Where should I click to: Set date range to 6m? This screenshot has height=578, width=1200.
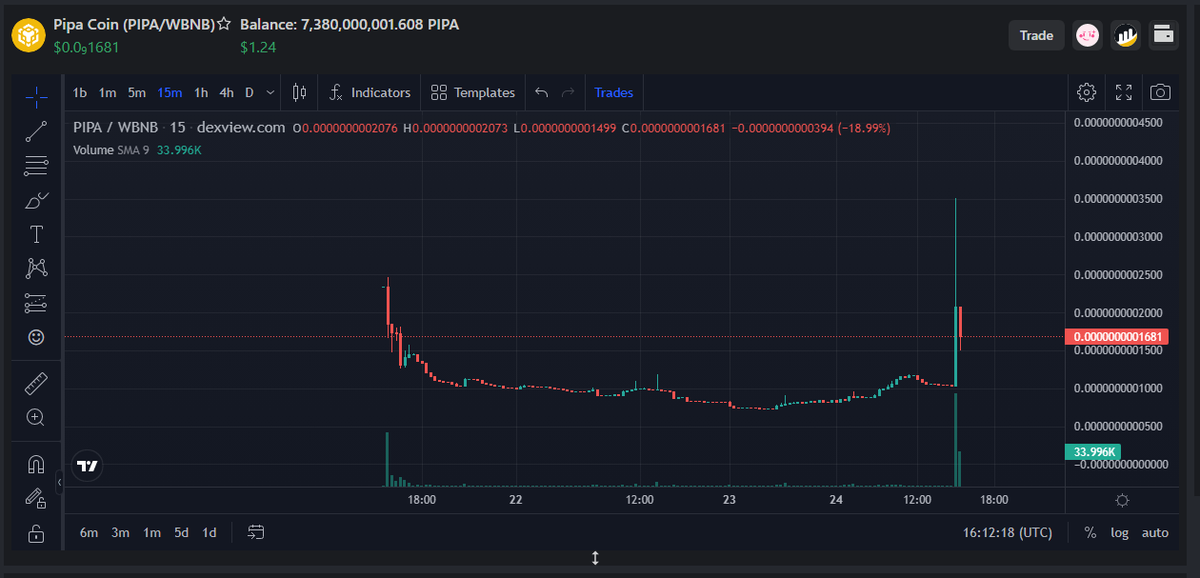89,533
